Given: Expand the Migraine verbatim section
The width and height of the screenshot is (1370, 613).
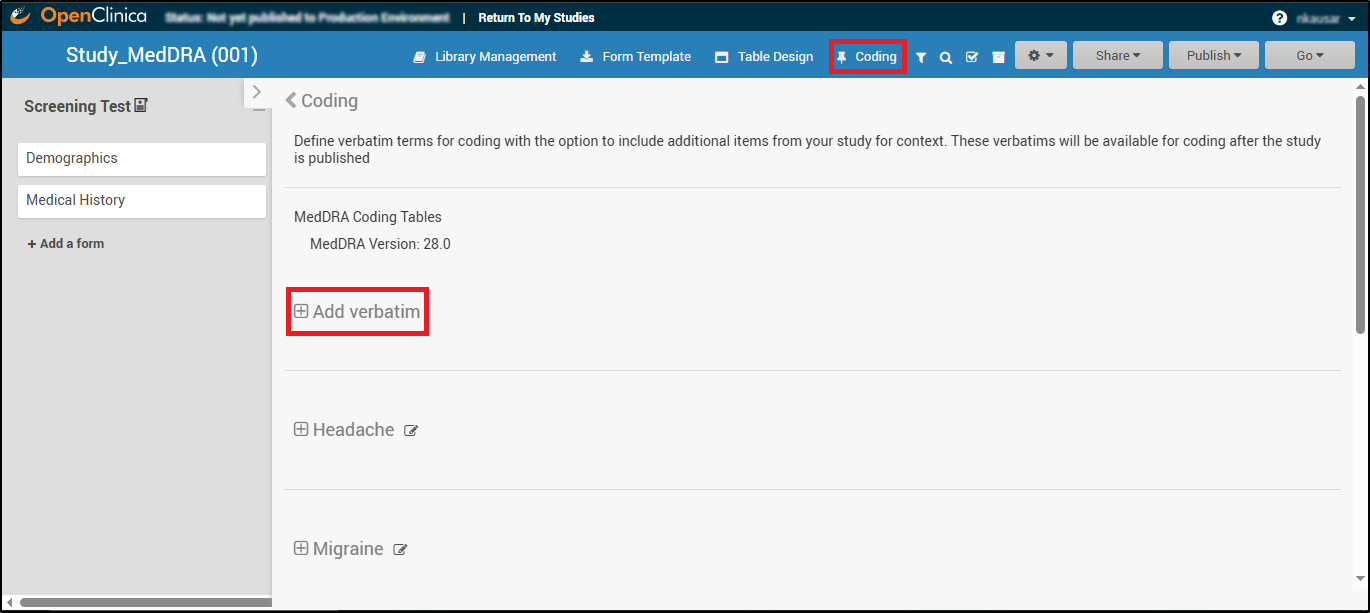Looking at the screenshot, I should tap(301, 549).
